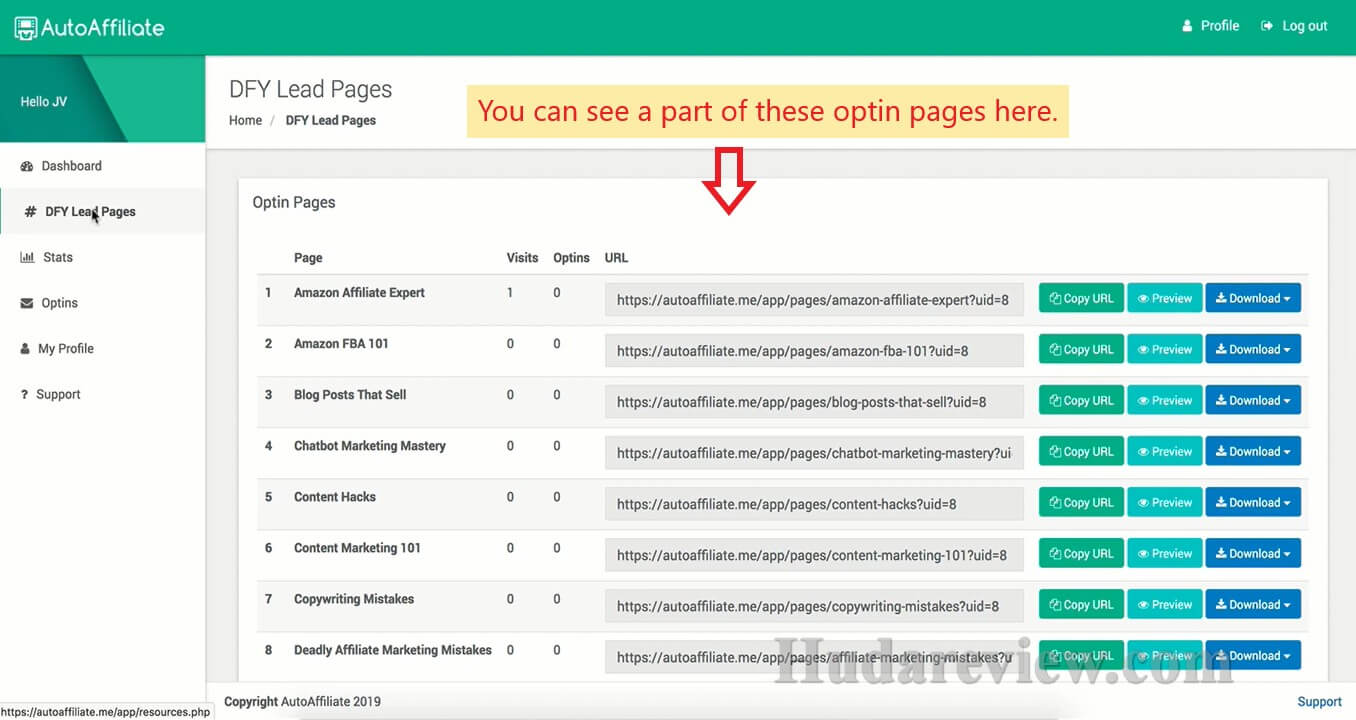Preview the Amazon Affiliate Expert page
The width and height of the screenshot is (1356, 720).
[1165, 298]
